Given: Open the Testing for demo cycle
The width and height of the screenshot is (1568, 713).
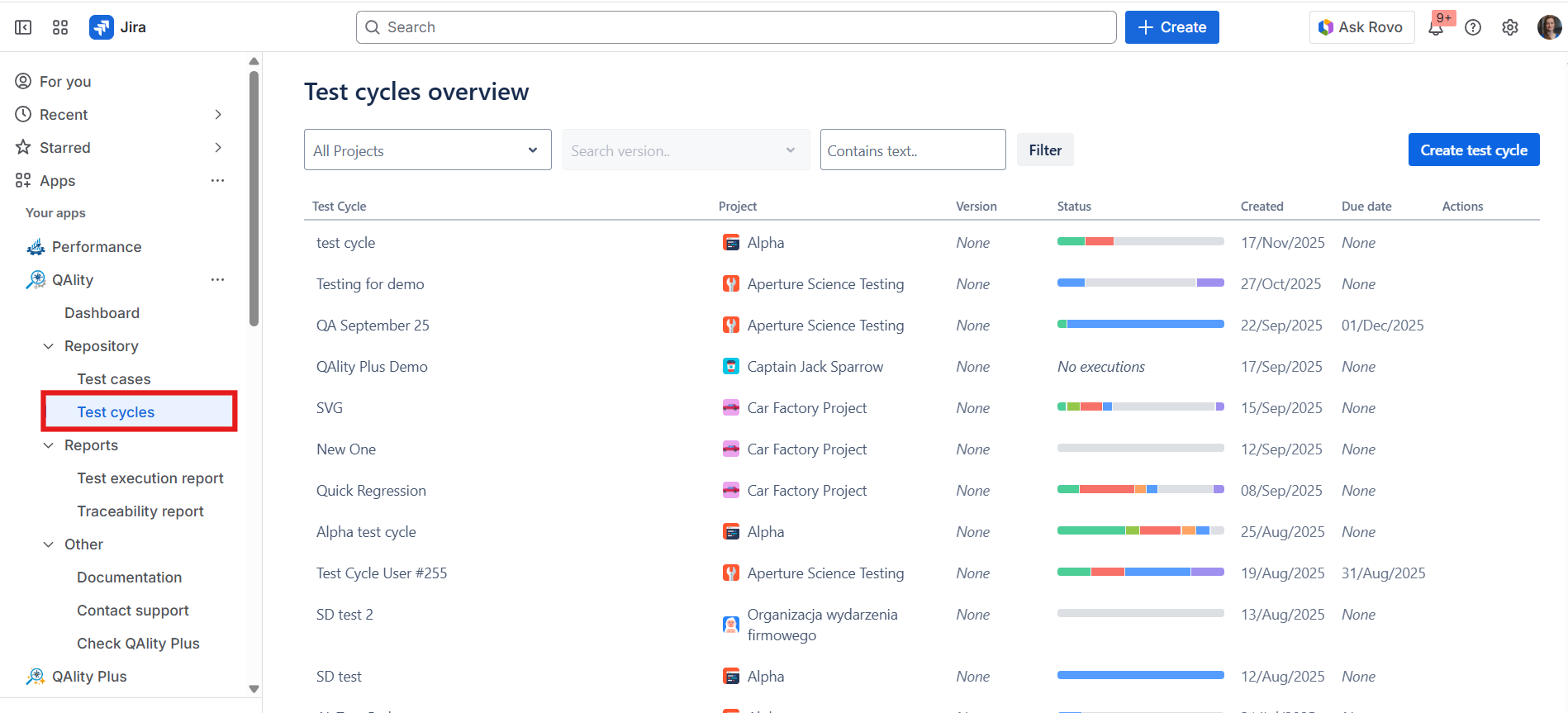Looking at the screenshot, I should [x=370, y=283].
